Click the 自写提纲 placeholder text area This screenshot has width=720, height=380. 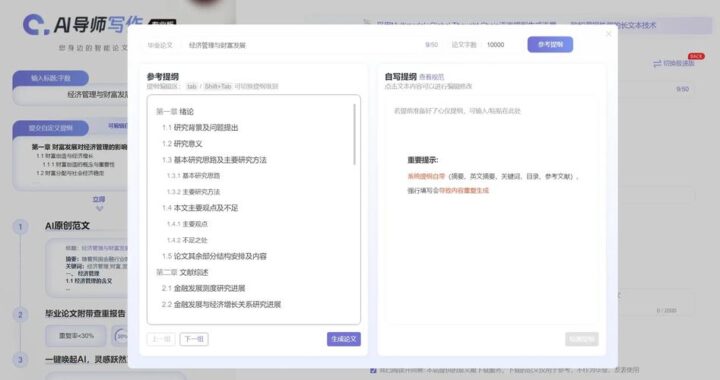(x=457, y=111)
